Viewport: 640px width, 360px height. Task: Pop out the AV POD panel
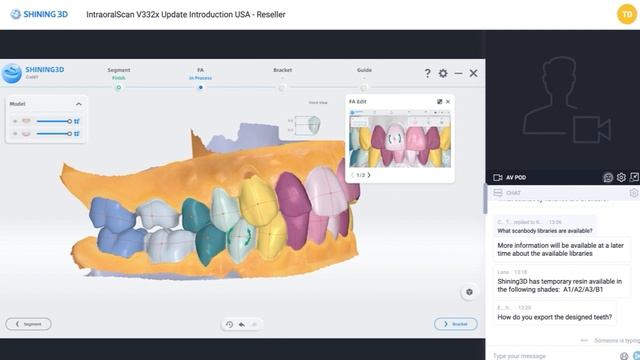pos(634,177)
